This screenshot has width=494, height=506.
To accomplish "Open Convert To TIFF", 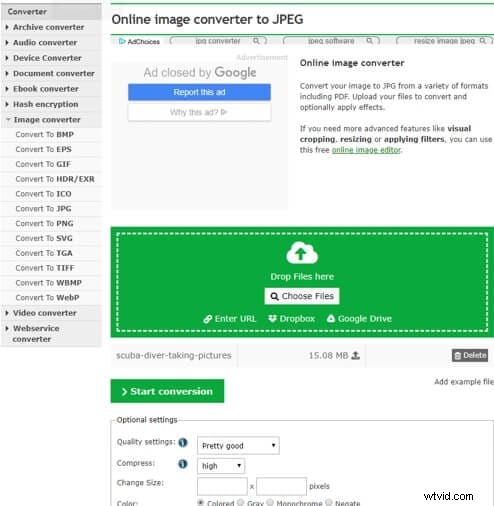I will [x=45, y=268].
